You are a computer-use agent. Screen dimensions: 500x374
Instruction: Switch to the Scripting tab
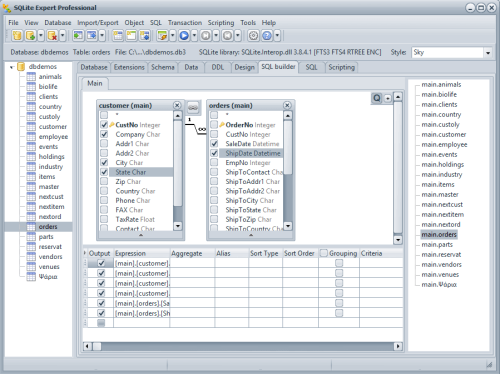pos(341,67)
